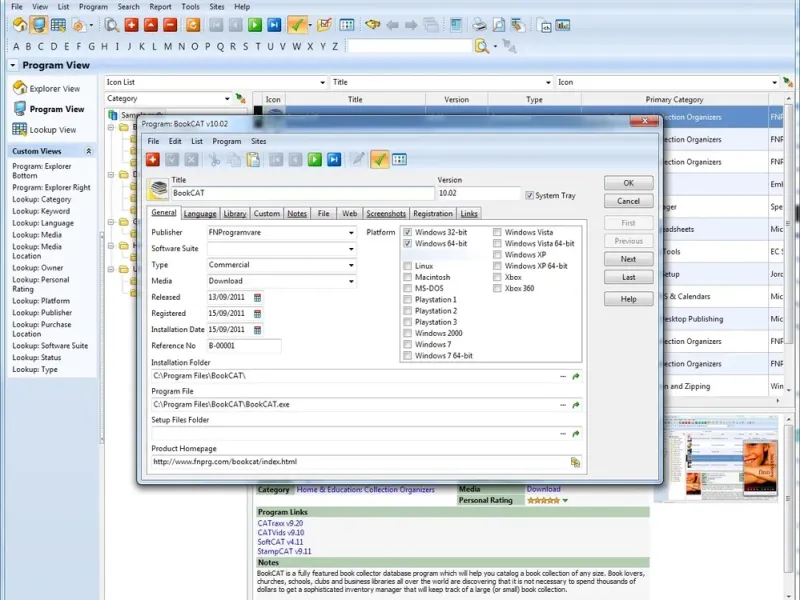This screenshot has height=600, width=800.
Task: Toggle the System Tray checkbox
Action: click(x=530, y=195)
